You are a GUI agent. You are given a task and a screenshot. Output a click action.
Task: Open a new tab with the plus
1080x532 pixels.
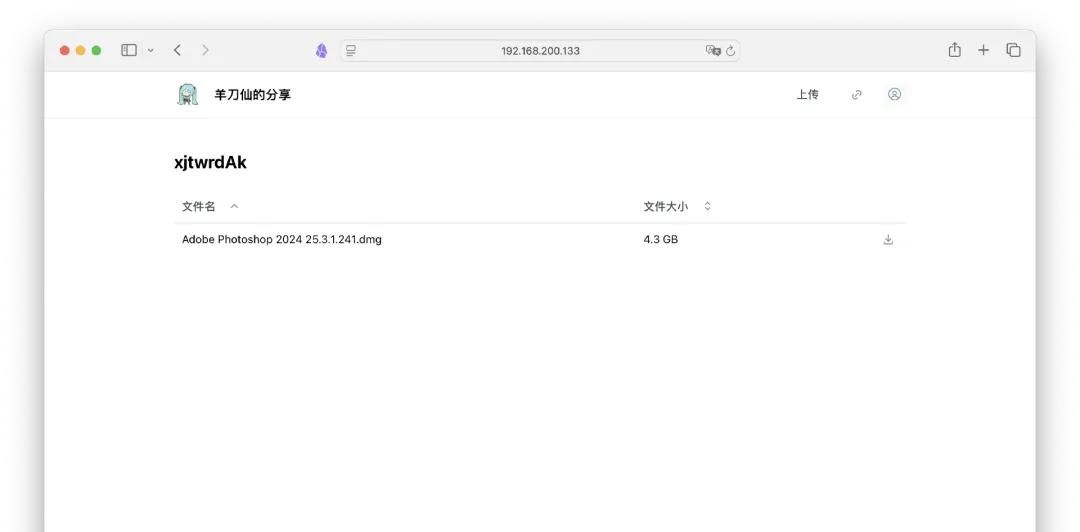[x=984, y=50]
